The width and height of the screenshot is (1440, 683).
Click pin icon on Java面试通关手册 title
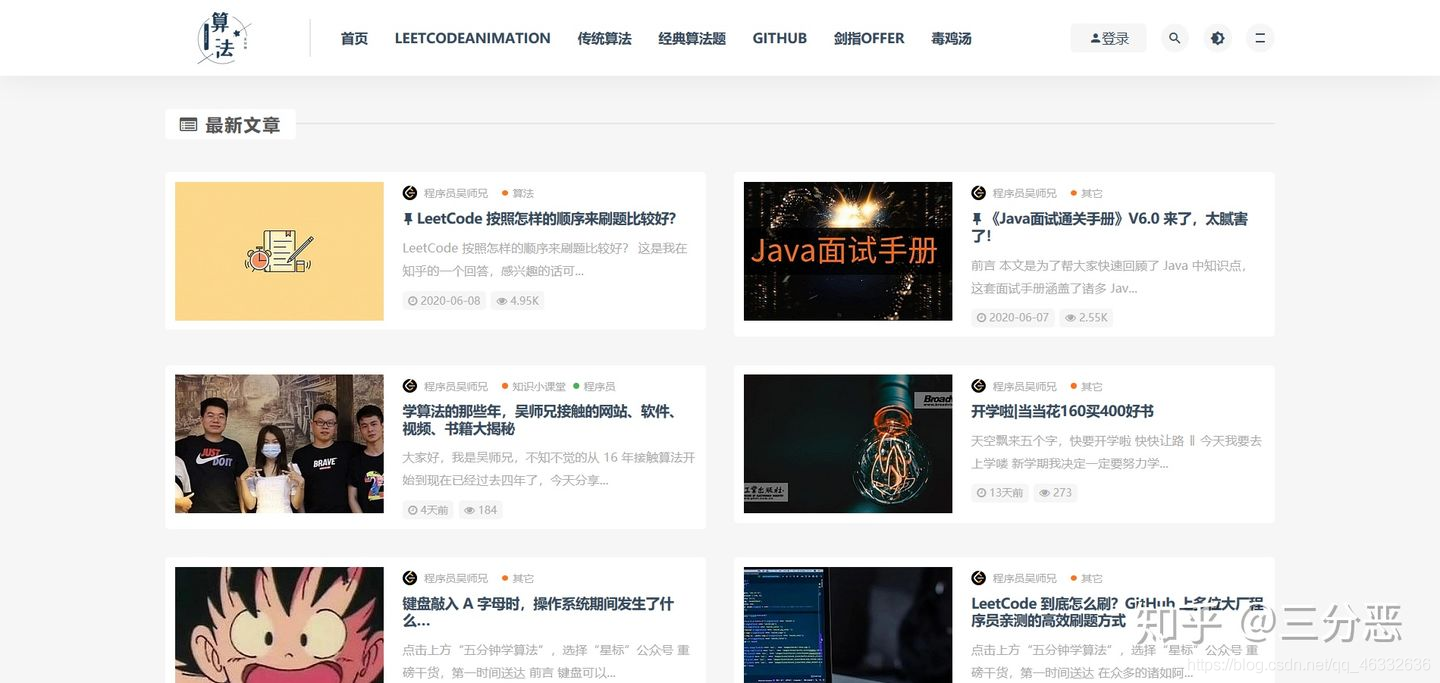coord(976,219)
